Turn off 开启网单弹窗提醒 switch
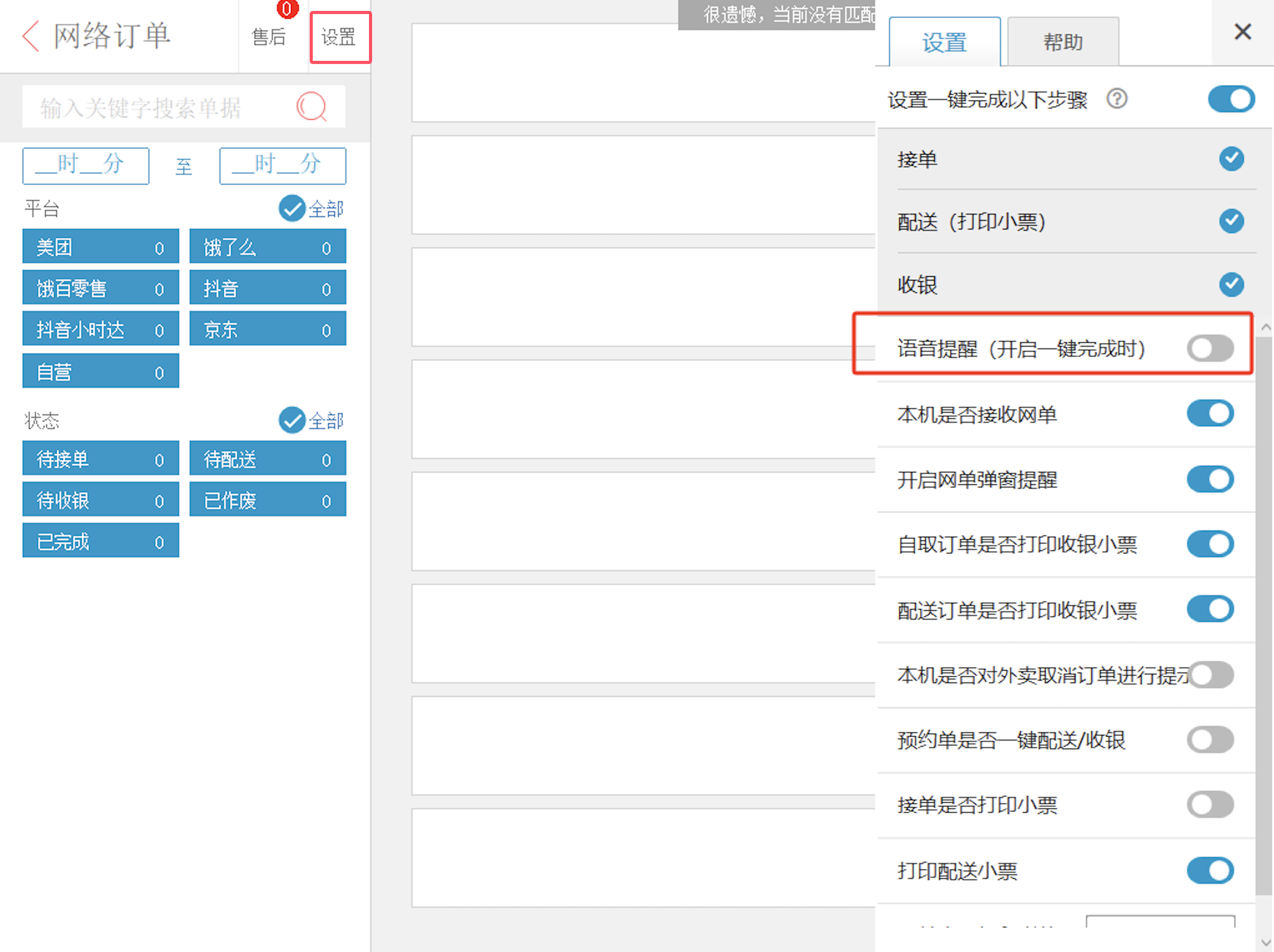 tap(1209, 479)
